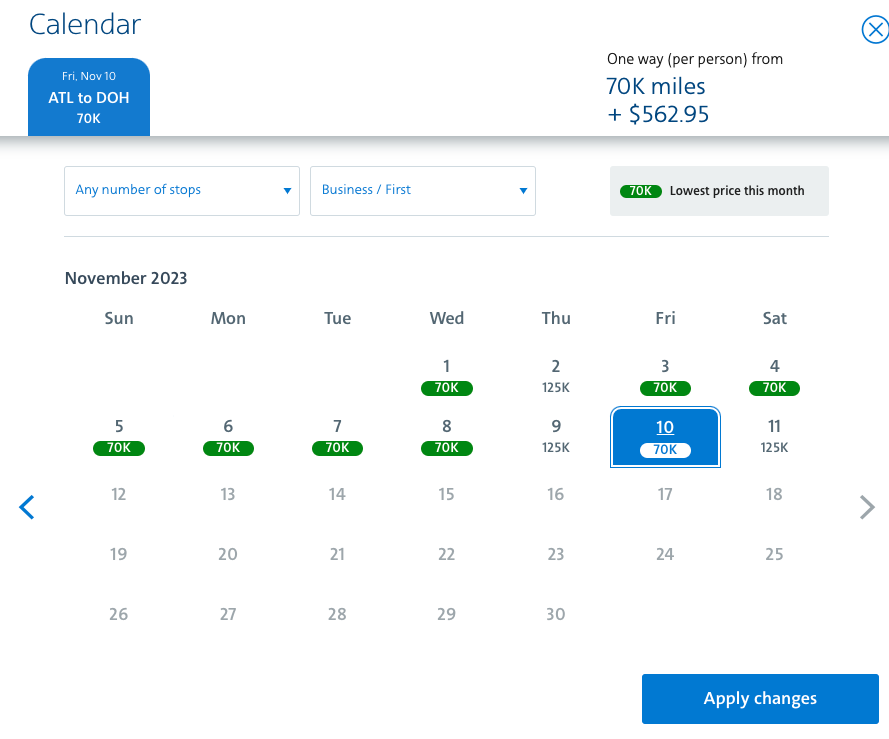The image size is (889, 739).
Task: Click the 70K badge on the selected date 10
Action: coord(665,450)
